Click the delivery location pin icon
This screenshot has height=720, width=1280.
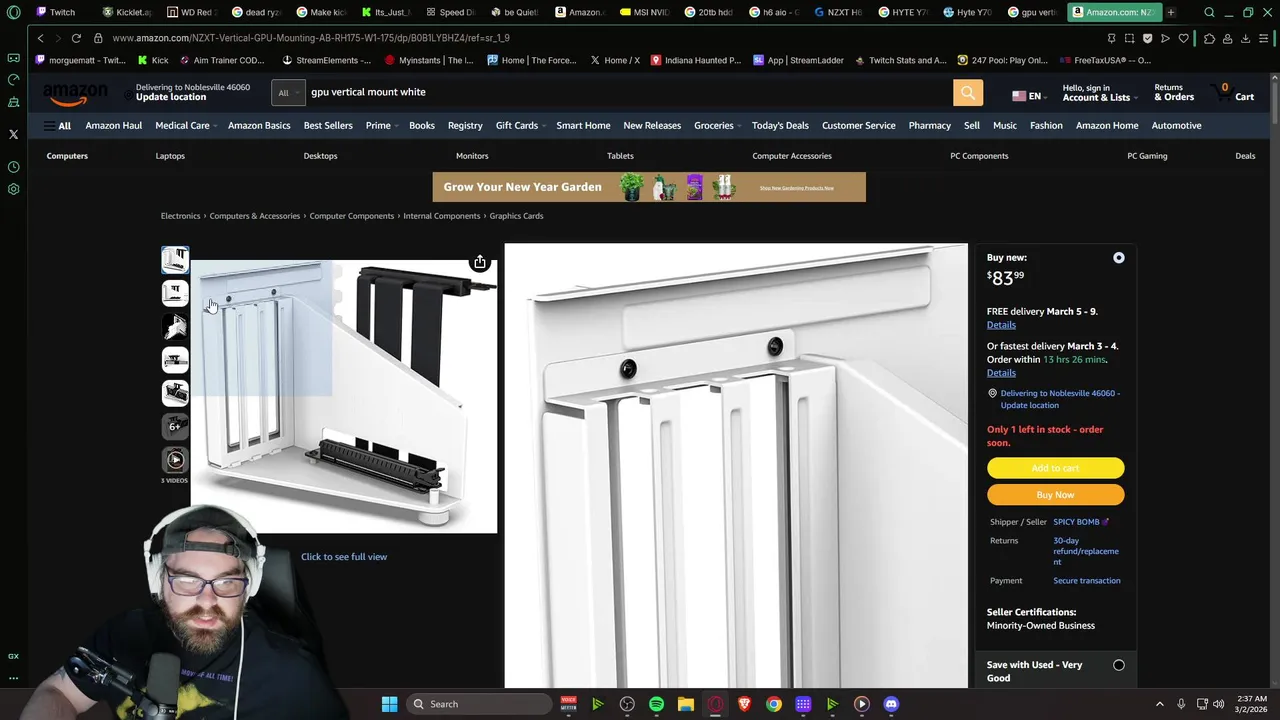click(x=992, y=394)
